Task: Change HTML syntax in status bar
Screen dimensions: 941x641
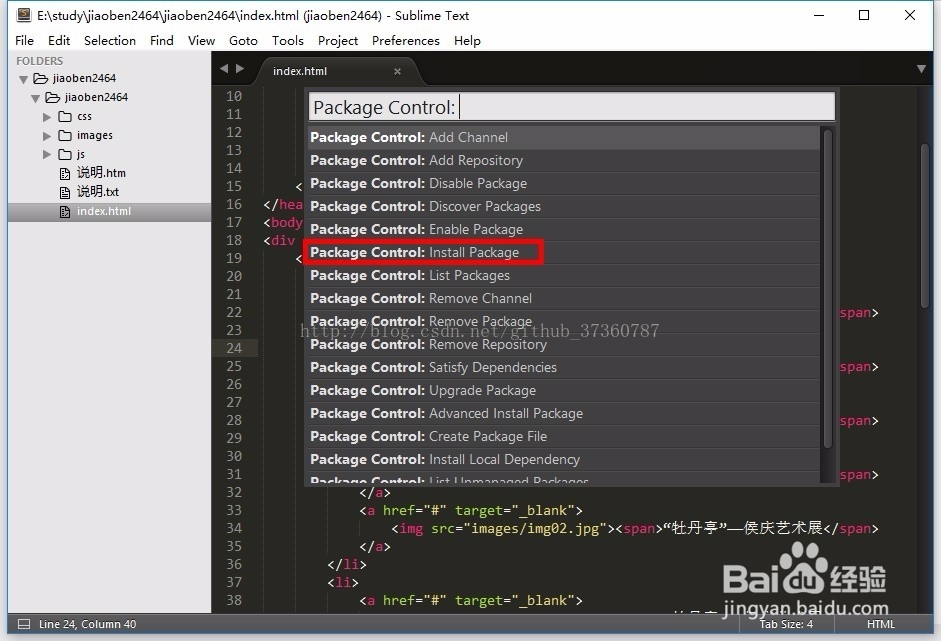Action: pyautogui.click(x=880, y=624)
